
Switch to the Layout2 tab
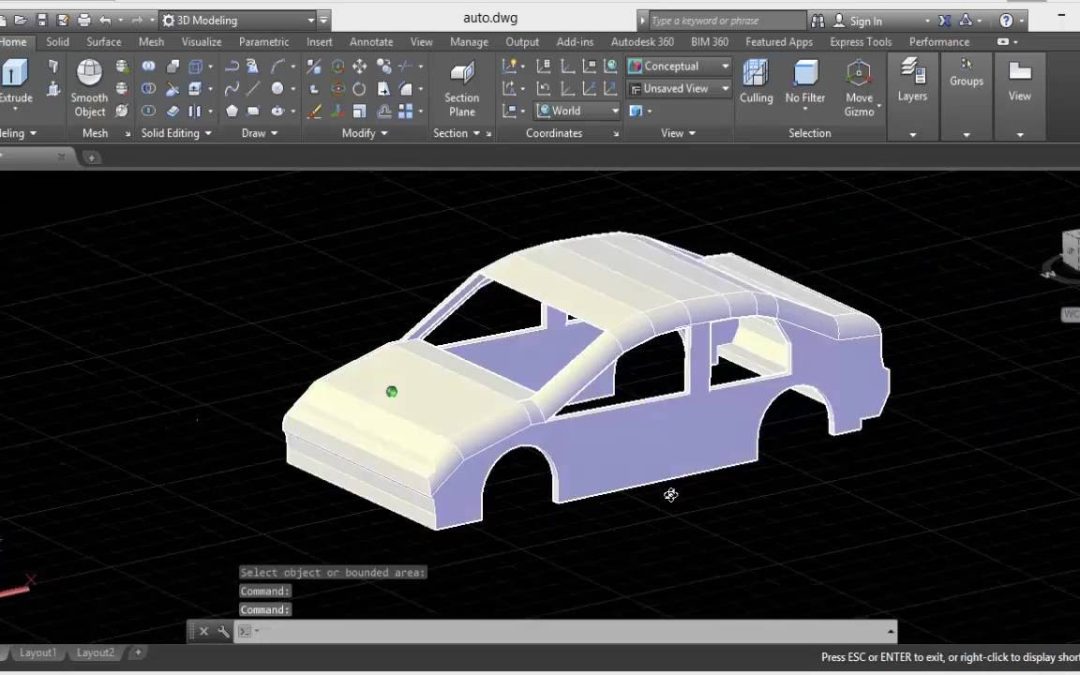[x=95, y=652]
